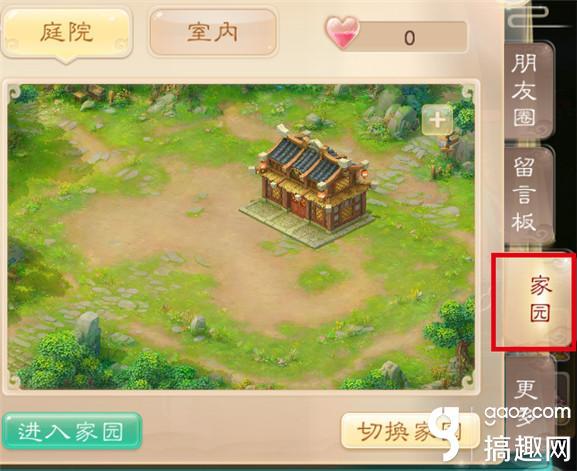Click the white gaoz G logo
The width and height of the screenshot is (577, 471).
tap(452, 433)
